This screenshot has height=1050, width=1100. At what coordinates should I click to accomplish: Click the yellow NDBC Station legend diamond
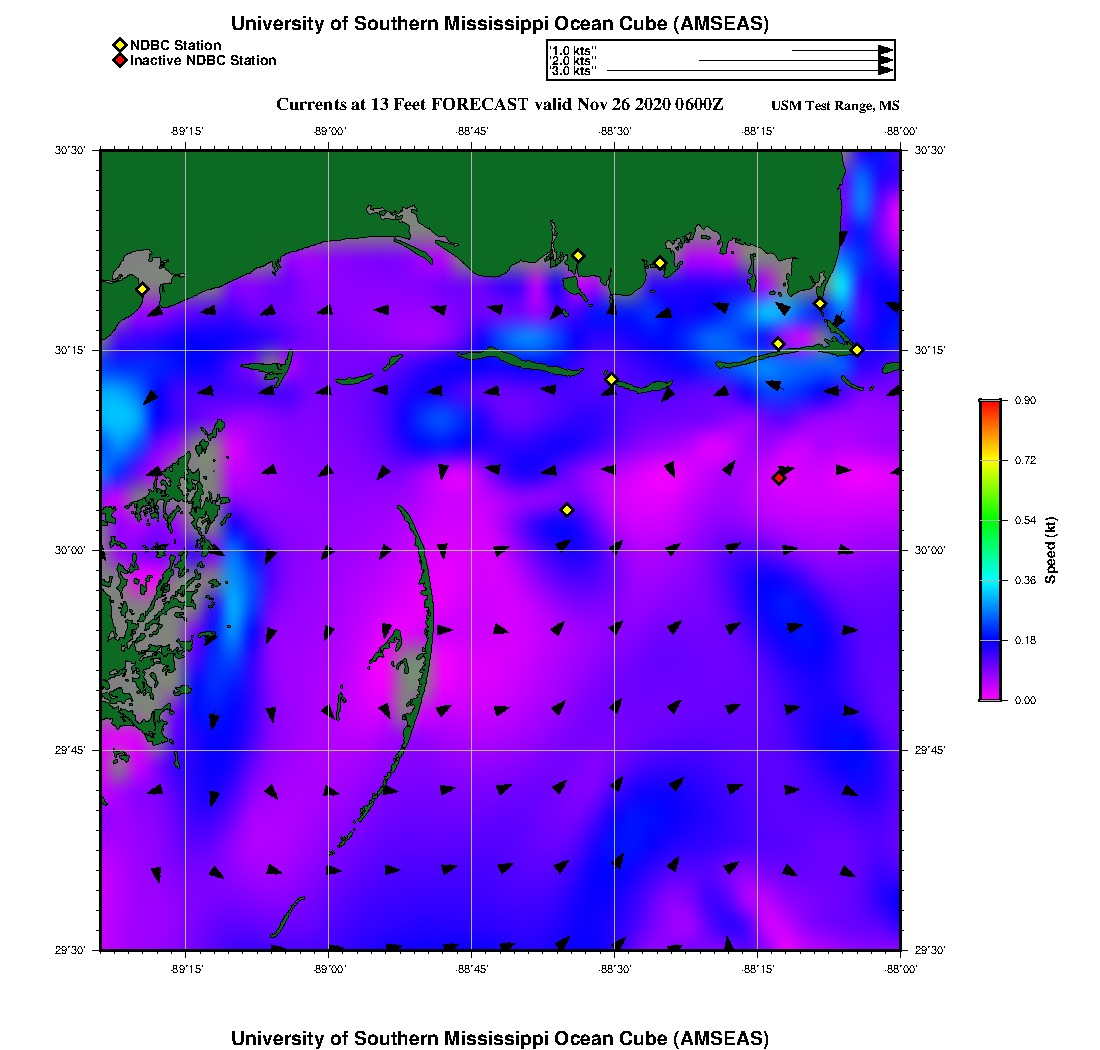coord(119,45)
